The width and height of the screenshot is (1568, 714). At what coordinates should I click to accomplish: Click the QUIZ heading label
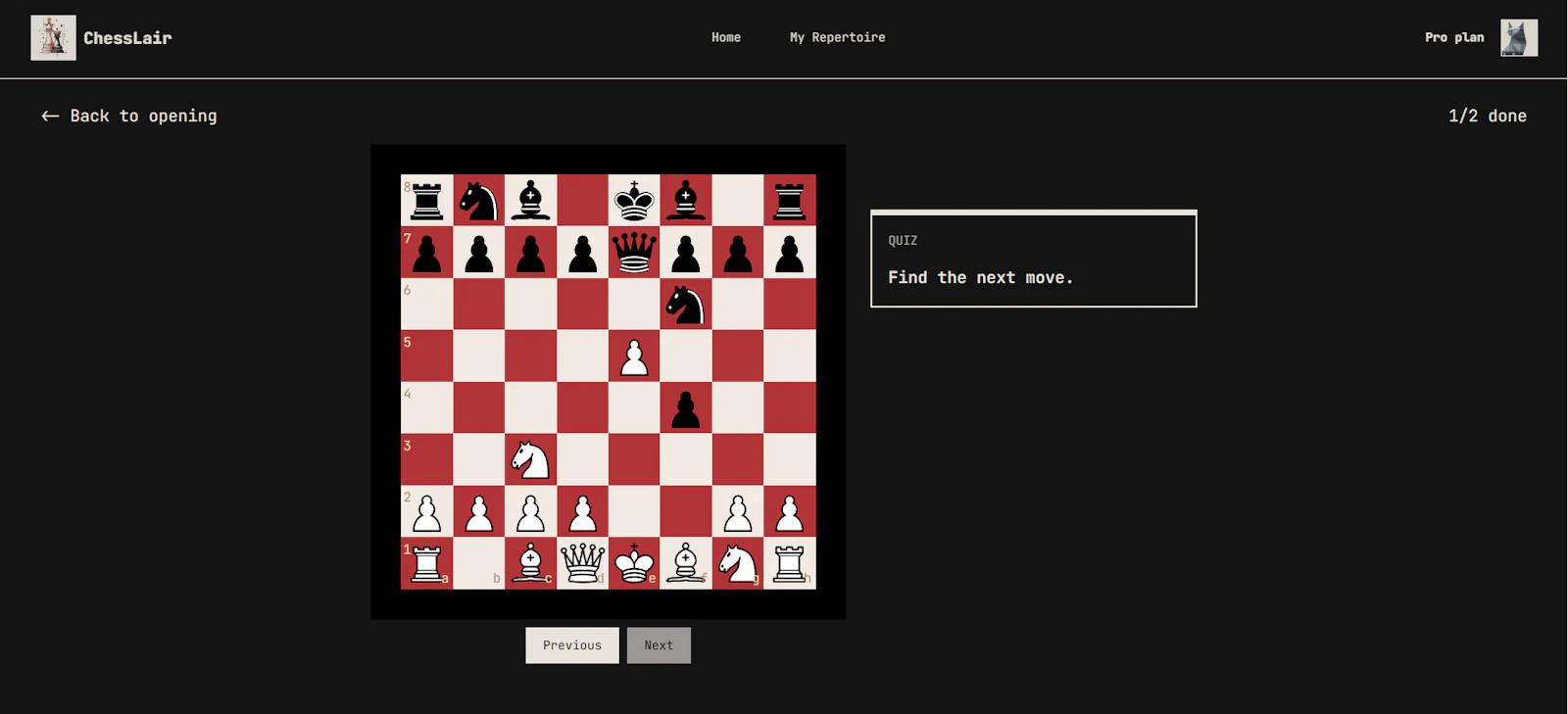click(x=903, y=240)
